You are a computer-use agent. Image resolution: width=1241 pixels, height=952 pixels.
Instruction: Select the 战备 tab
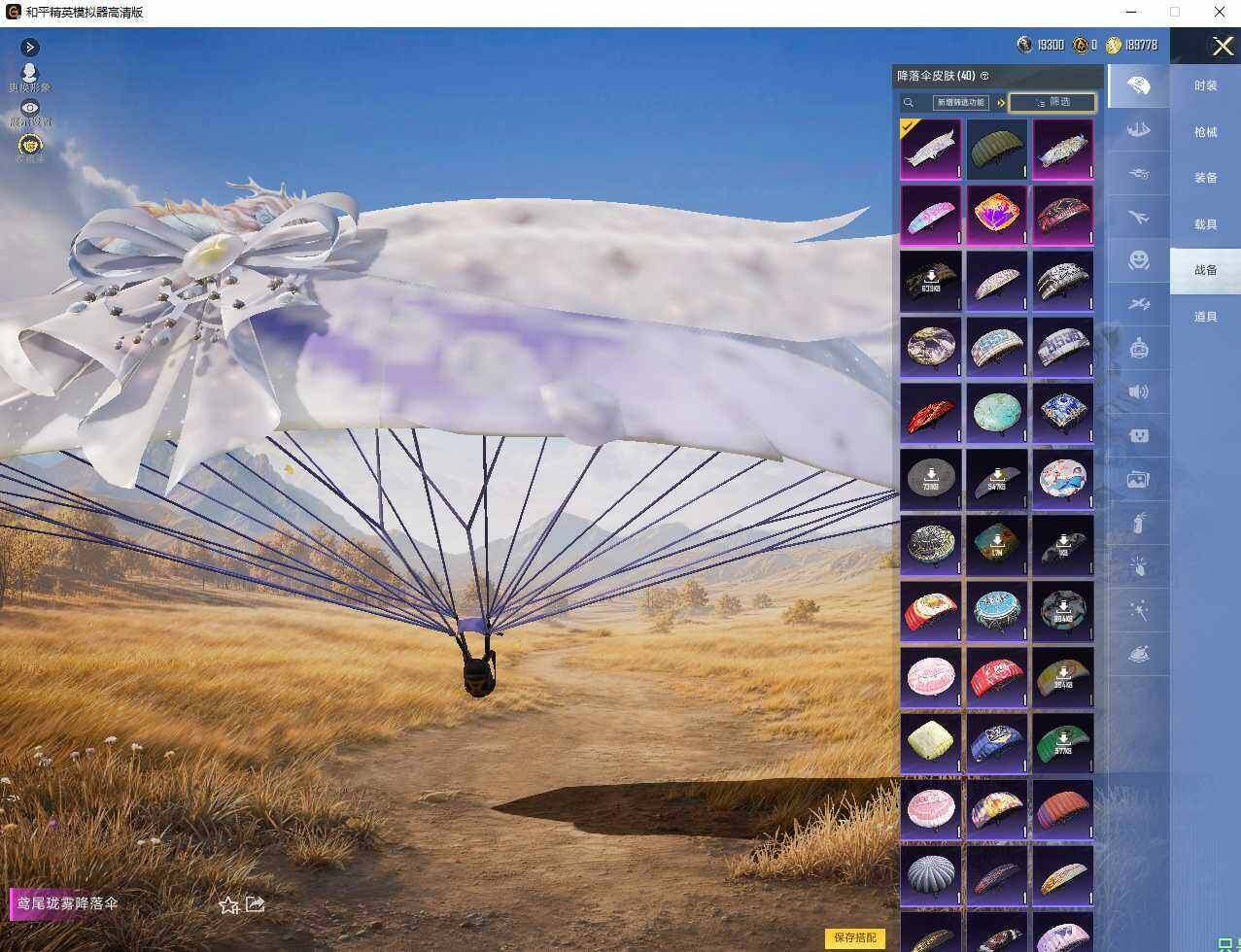pos(1205,270)
